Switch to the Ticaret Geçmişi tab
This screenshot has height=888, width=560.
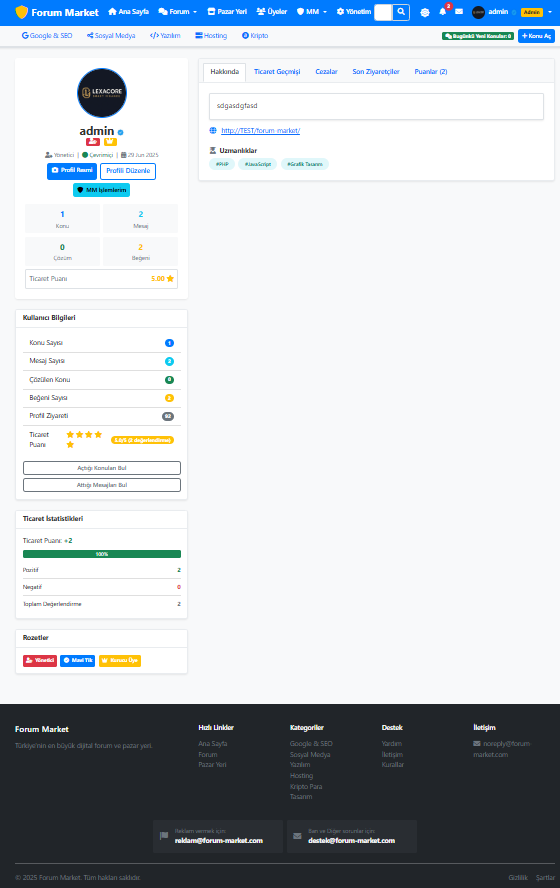coord(277,72)
